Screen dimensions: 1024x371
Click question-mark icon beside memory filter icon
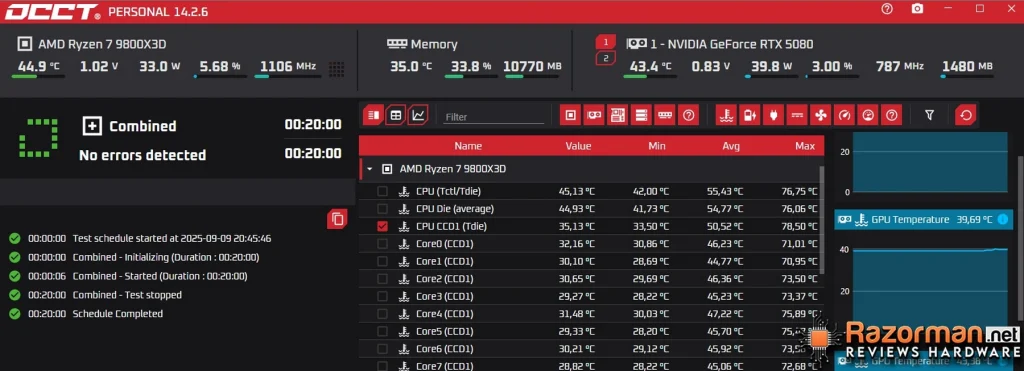pos(688,115)
